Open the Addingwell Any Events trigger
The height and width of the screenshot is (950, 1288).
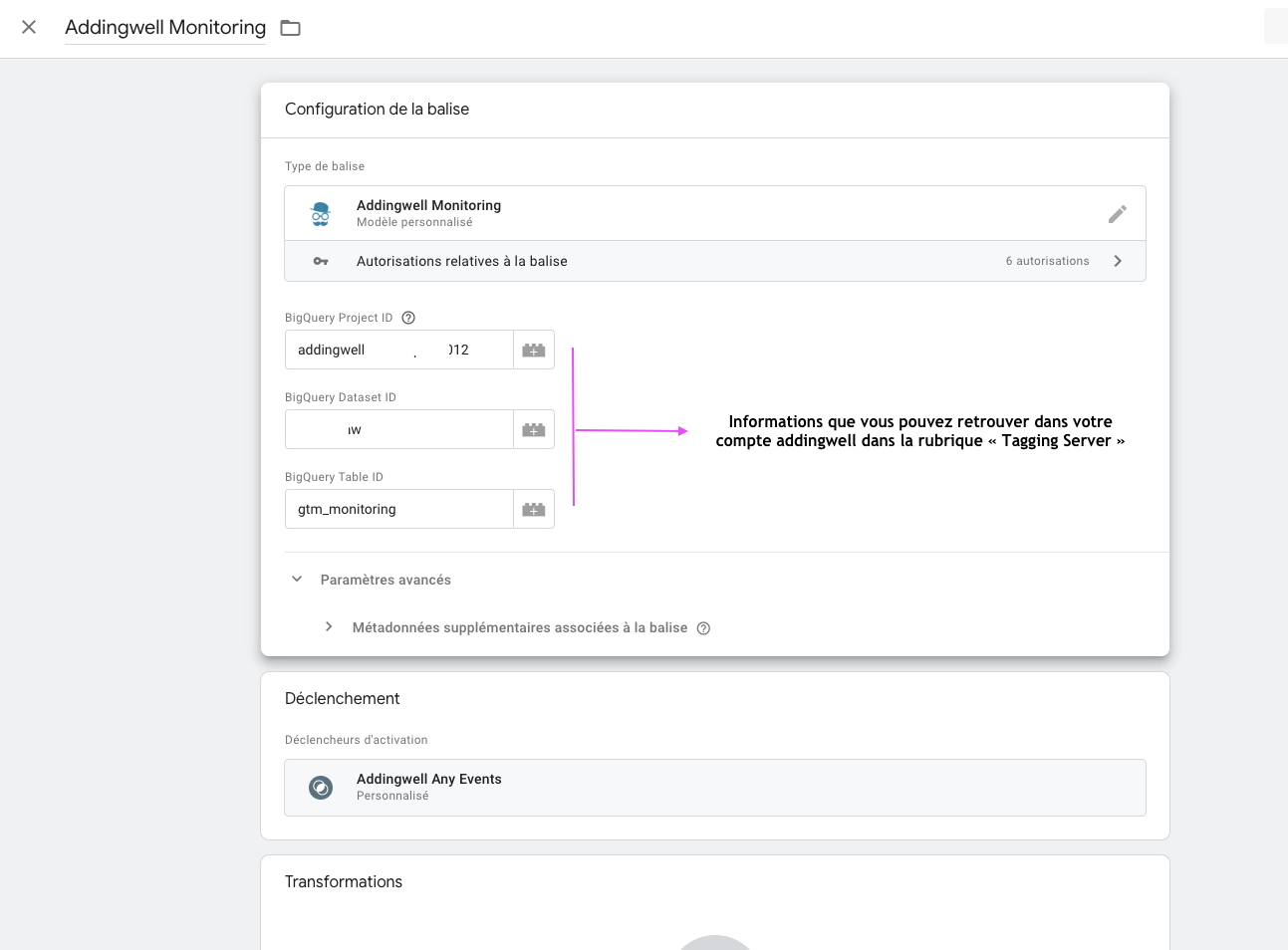coord(715,788)
